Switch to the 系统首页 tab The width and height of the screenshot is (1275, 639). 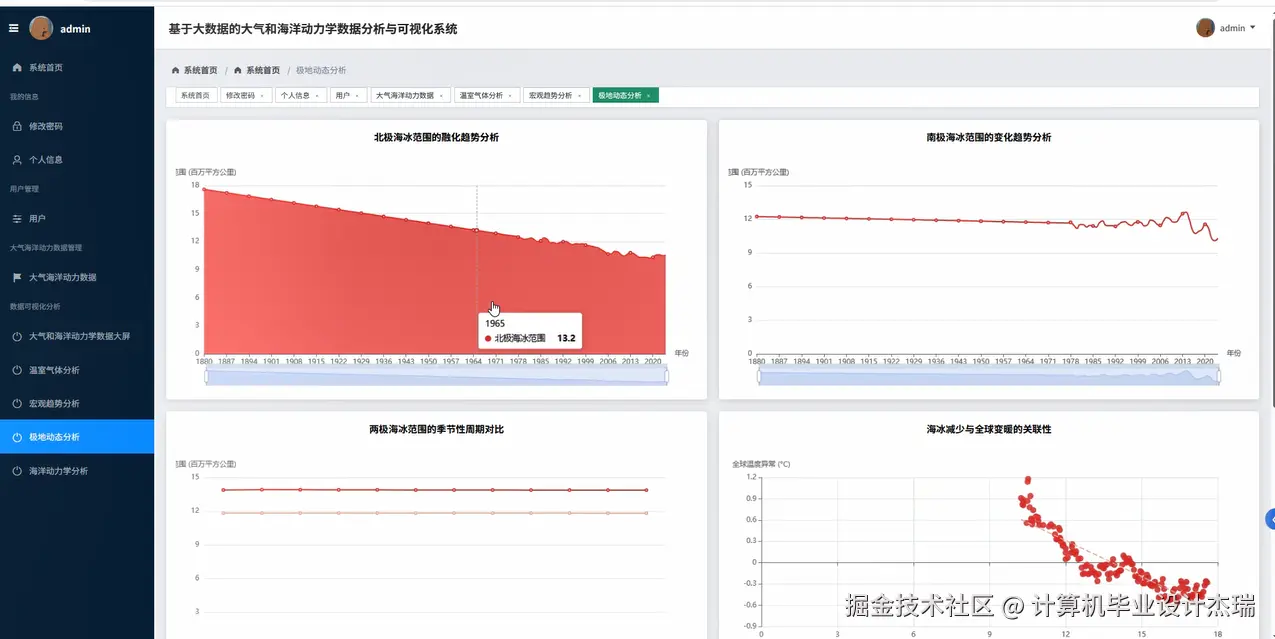[195, 96]
